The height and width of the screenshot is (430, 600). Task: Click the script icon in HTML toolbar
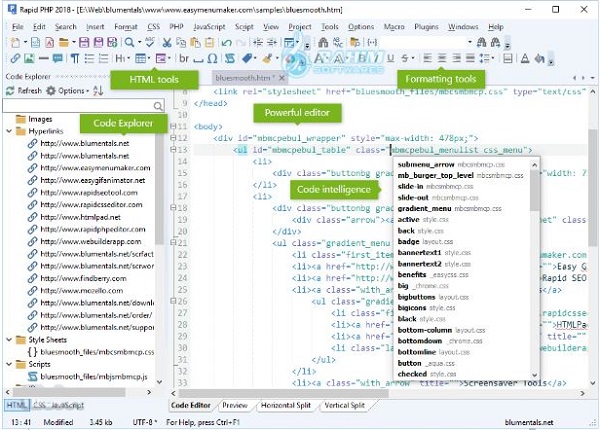[x=230, y=59]
